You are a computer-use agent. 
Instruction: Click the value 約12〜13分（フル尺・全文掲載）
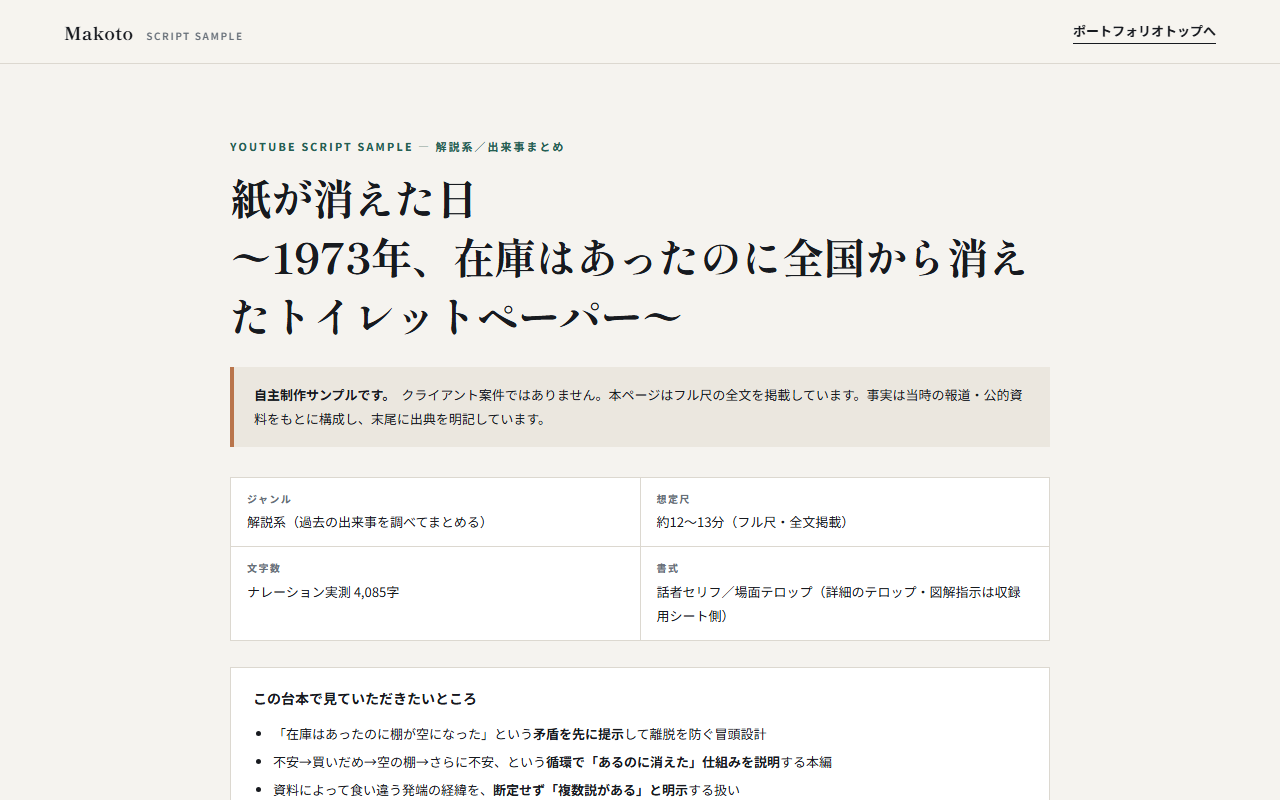(x=752, y=522)
